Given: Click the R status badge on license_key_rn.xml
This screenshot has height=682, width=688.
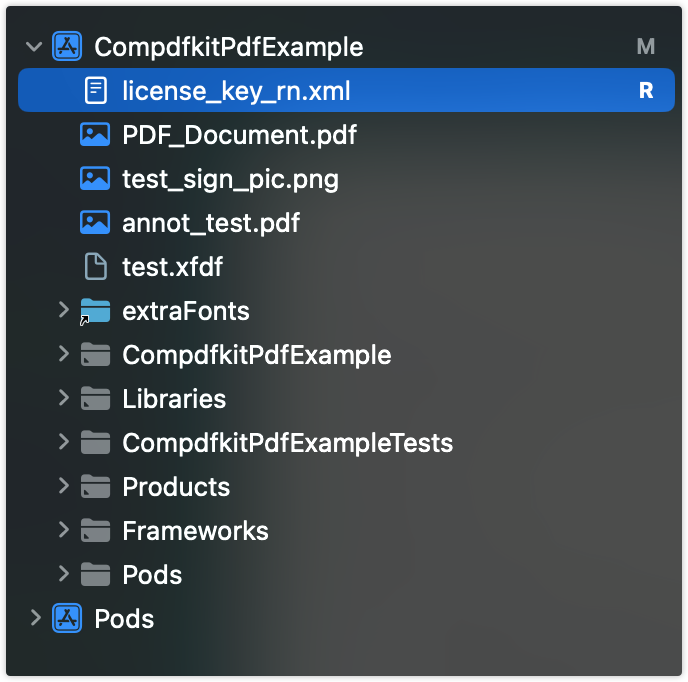Looking at the screenshot, I should pyautogui.click(x=646, y=90).
